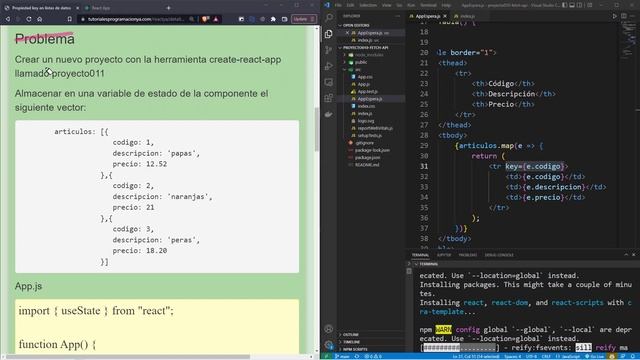Open the Extensions view in VS Code

[x=329, y=98]
